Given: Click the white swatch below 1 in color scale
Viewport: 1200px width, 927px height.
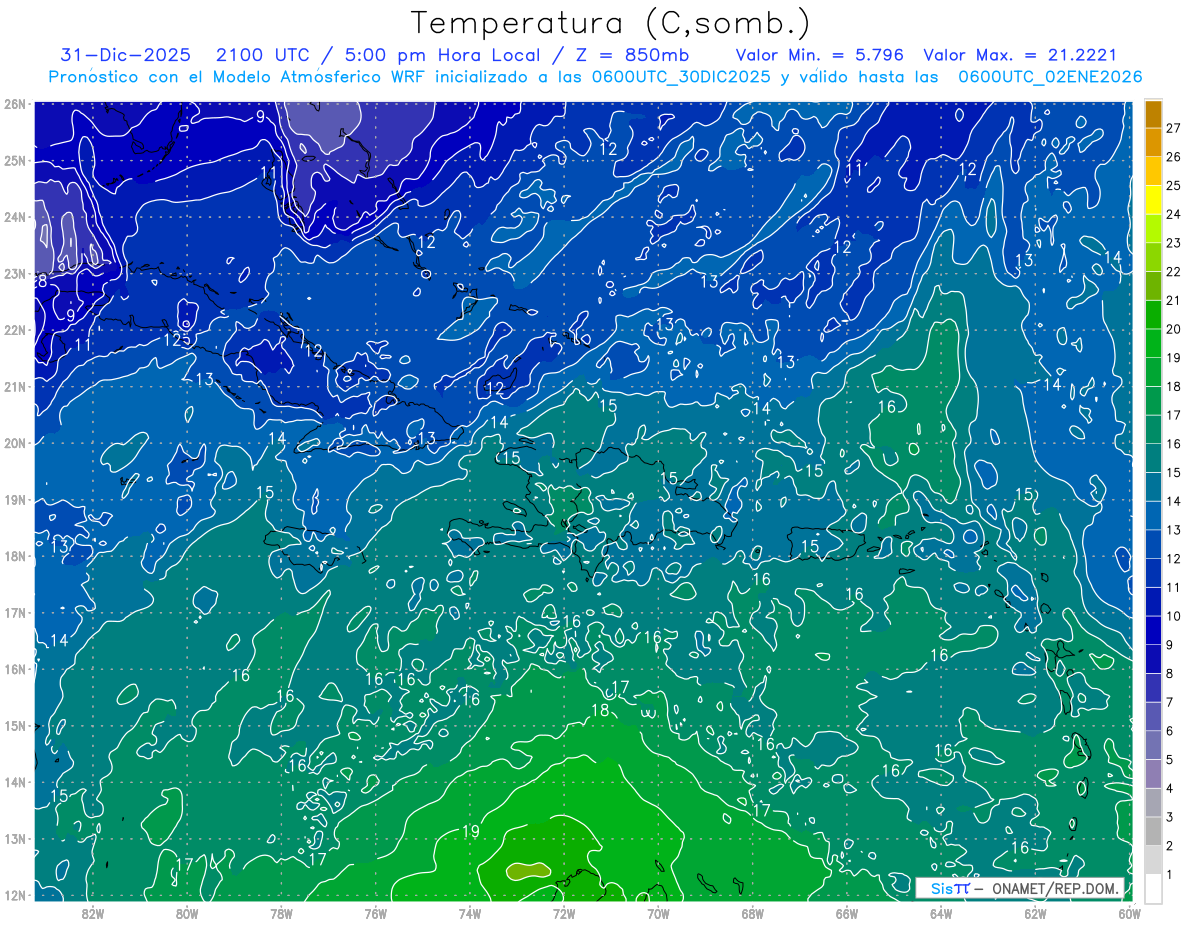Looking at the screenshot, I should (1153, 888).
